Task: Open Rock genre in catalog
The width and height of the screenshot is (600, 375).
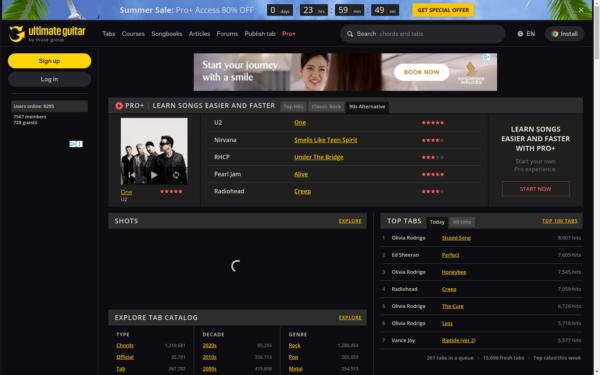Action: click(294, 346)
